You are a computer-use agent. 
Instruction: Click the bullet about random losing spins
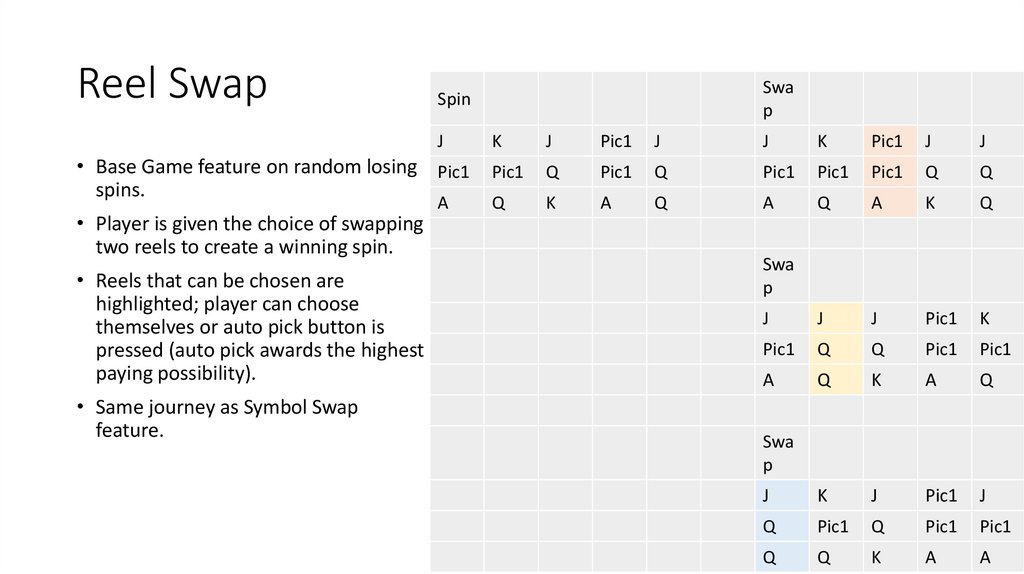coord(256,178)
